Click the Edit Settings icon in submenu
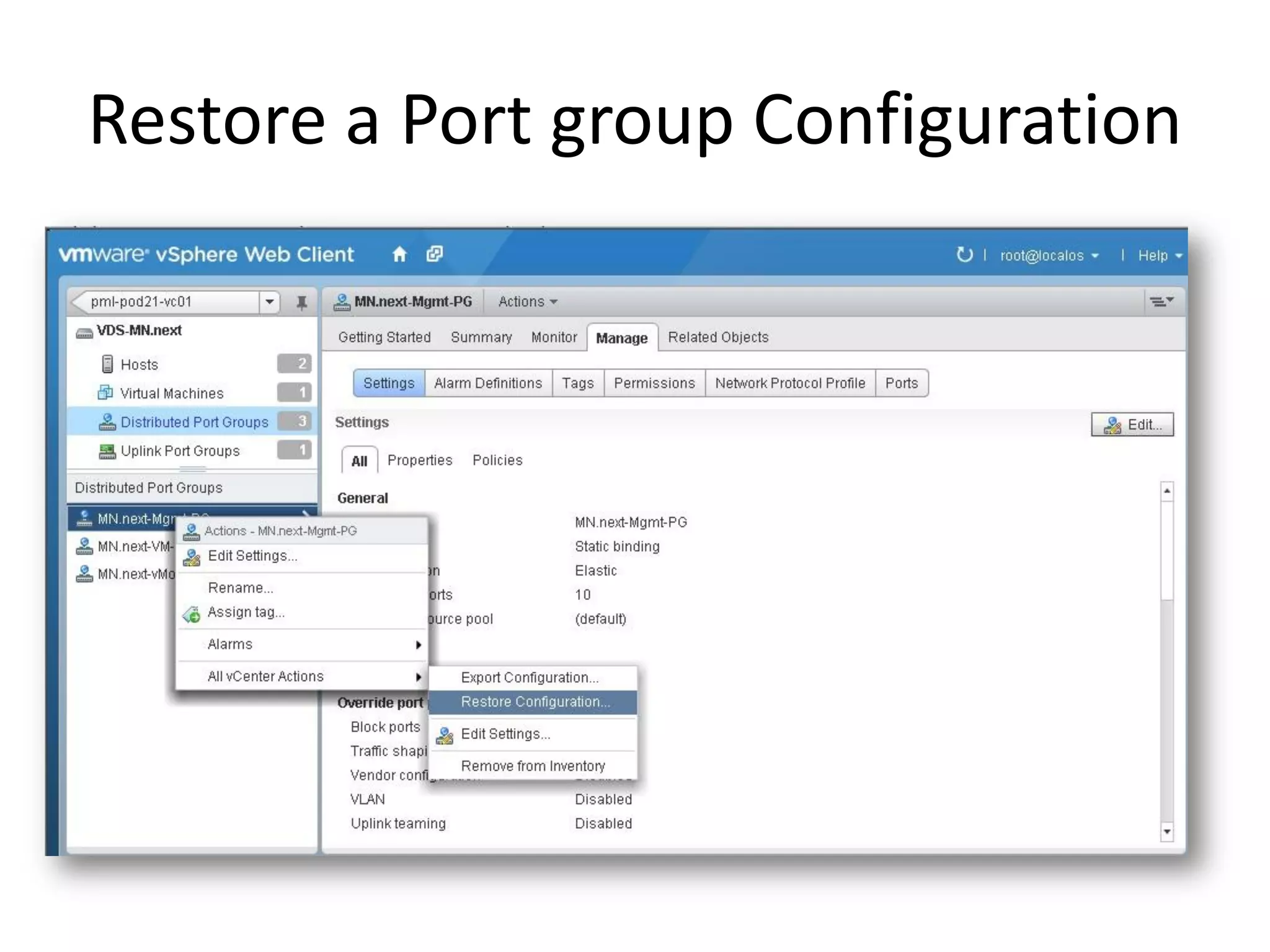The height and width of the screenshot is (952, 1270). click(445, 735)
